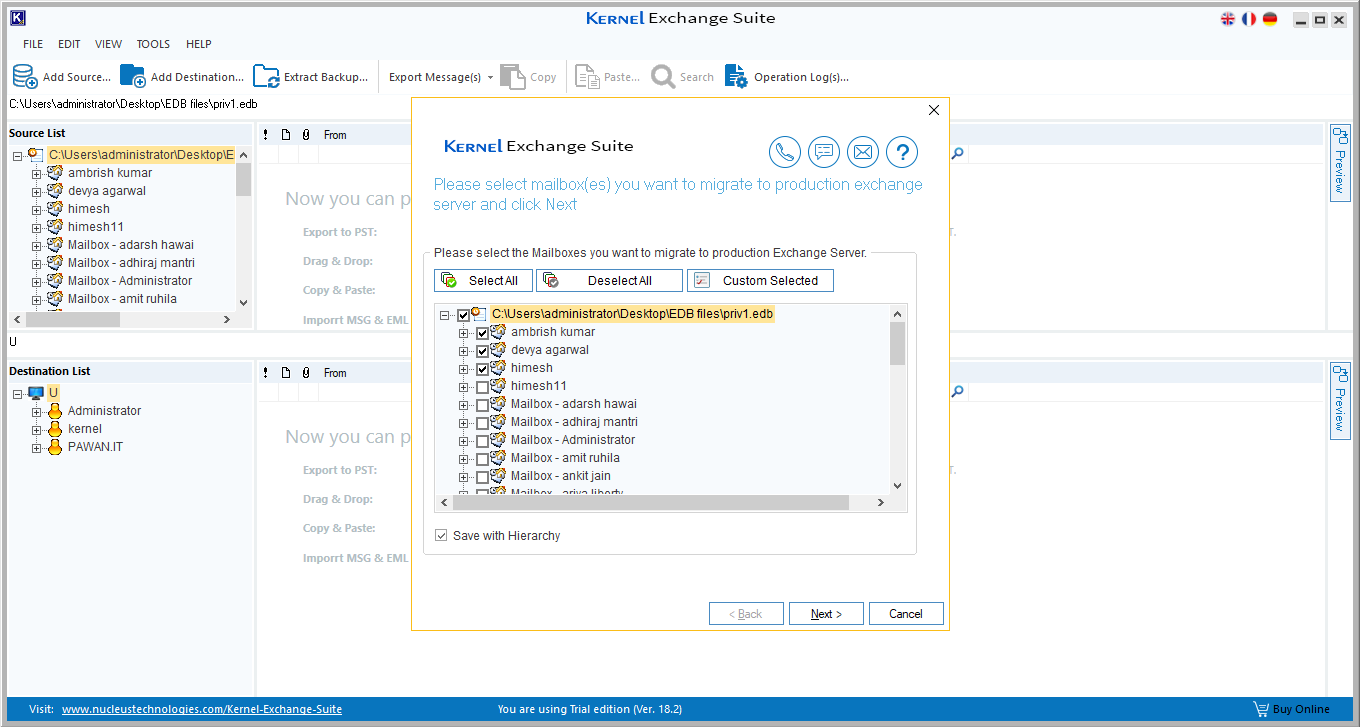Open Operation Logs from toolbar icon

[736, 77]
